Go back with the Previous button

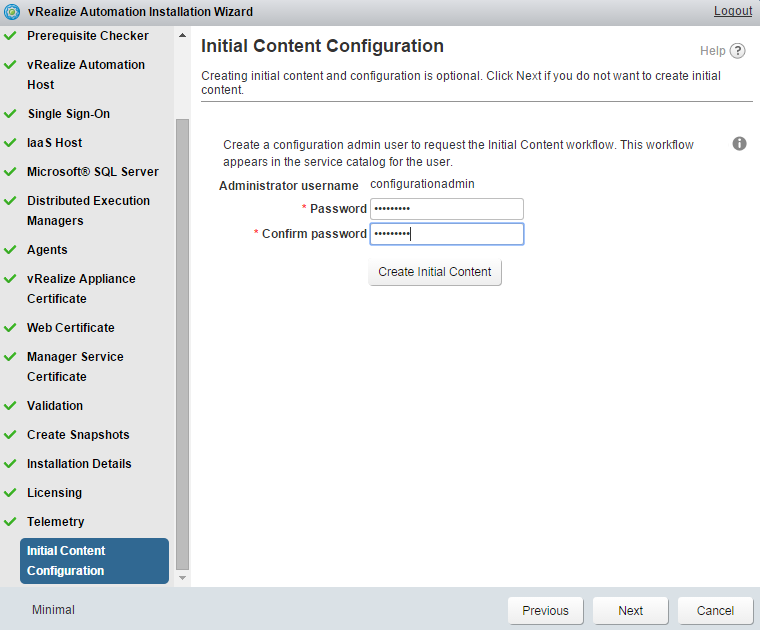545,611
